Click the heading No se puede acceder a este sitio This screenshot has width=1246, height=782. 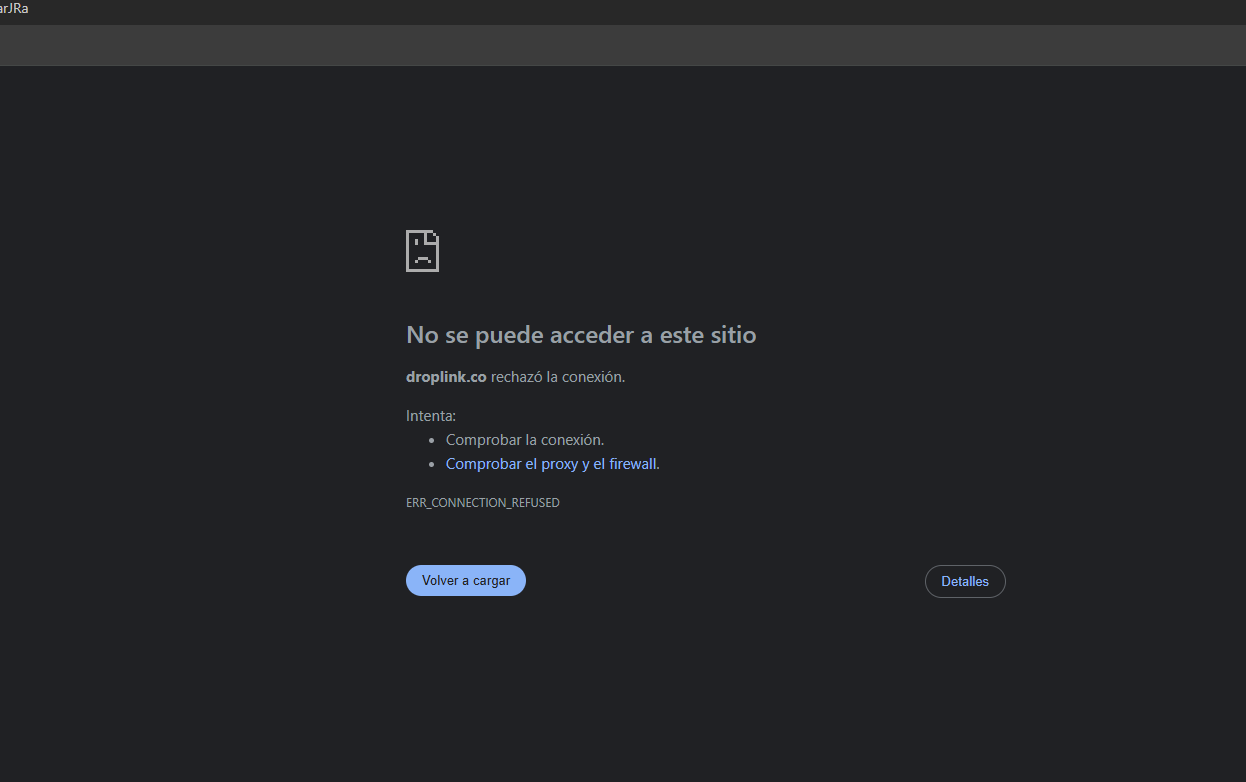pos(581,335)
